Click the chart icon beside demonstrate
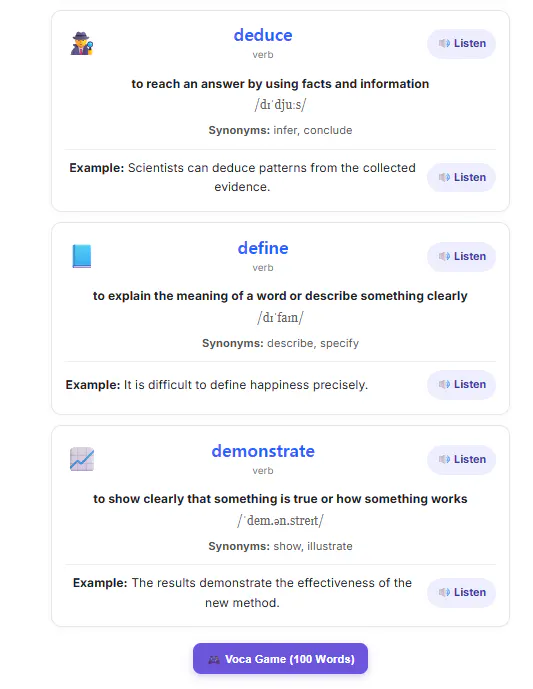533x689 pixels. pyautogui.click(x=82, y=459)
